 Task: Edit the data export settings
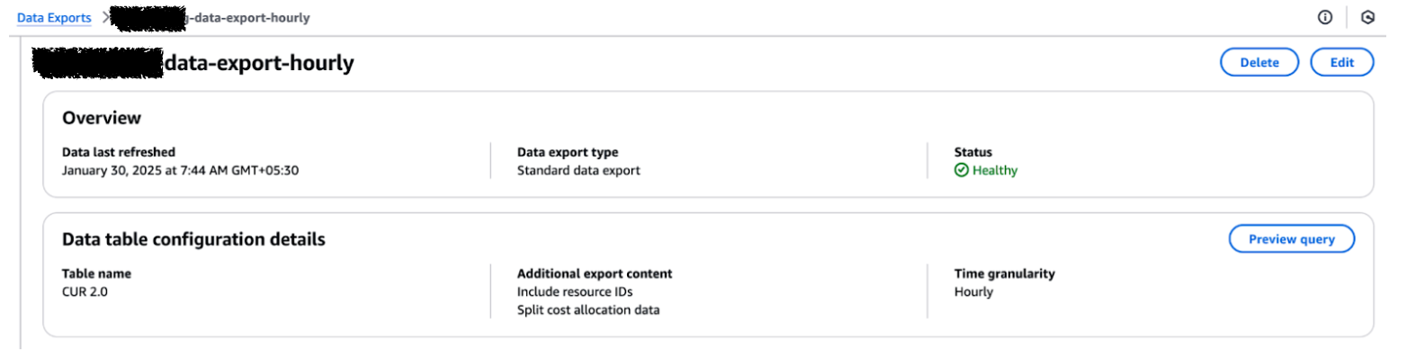point(1342,62)
